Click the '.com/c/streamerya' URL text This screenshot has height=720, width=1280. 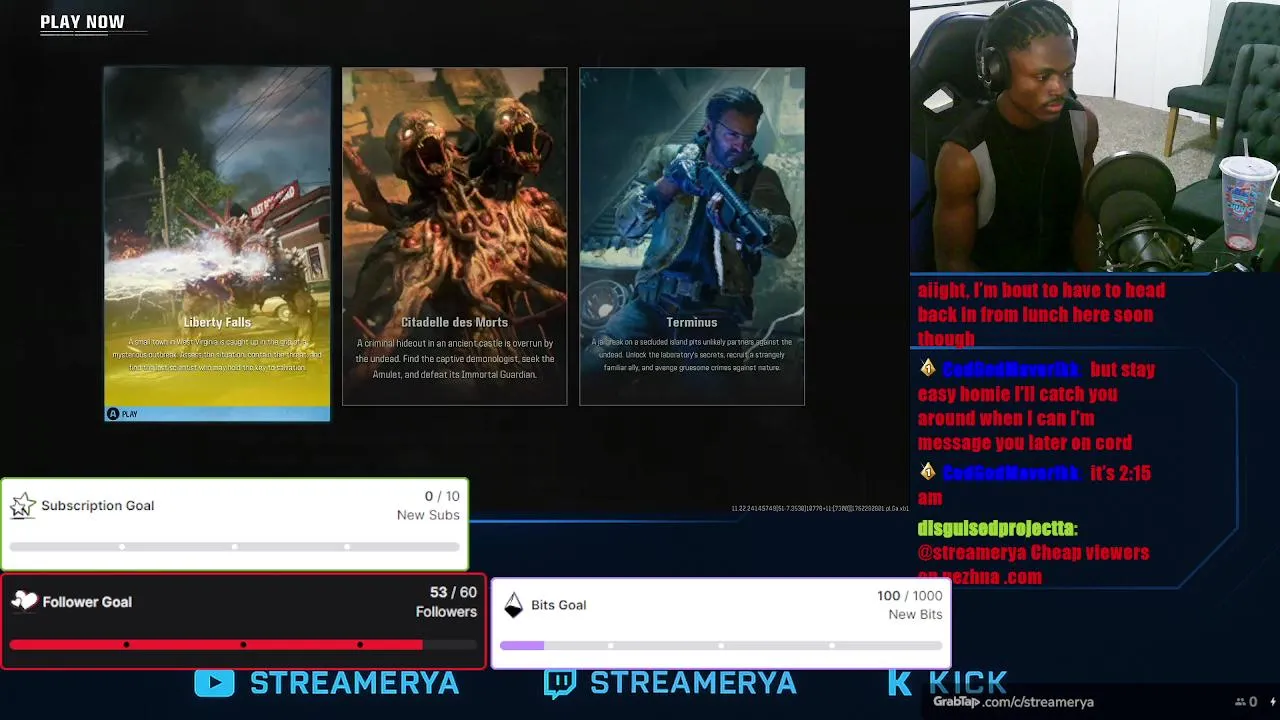coord(1037,702)
